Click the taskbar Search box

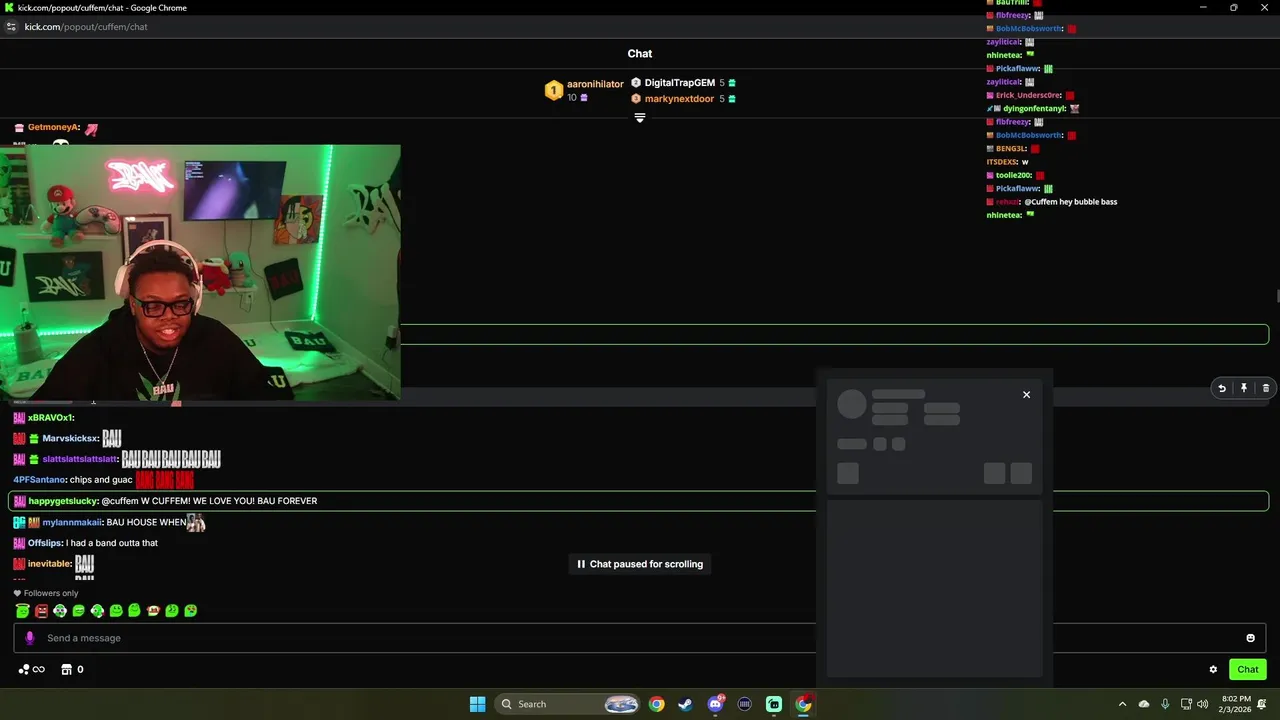pyautogui.click(x=568, y=704)
